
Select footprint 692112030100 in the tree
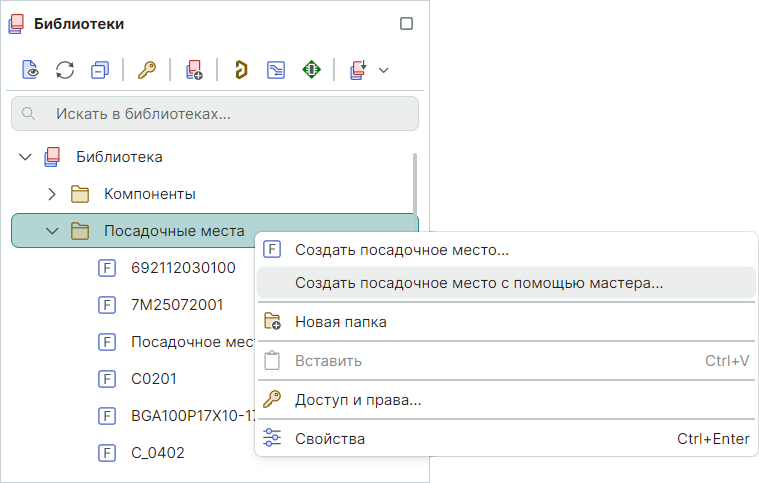183,268
